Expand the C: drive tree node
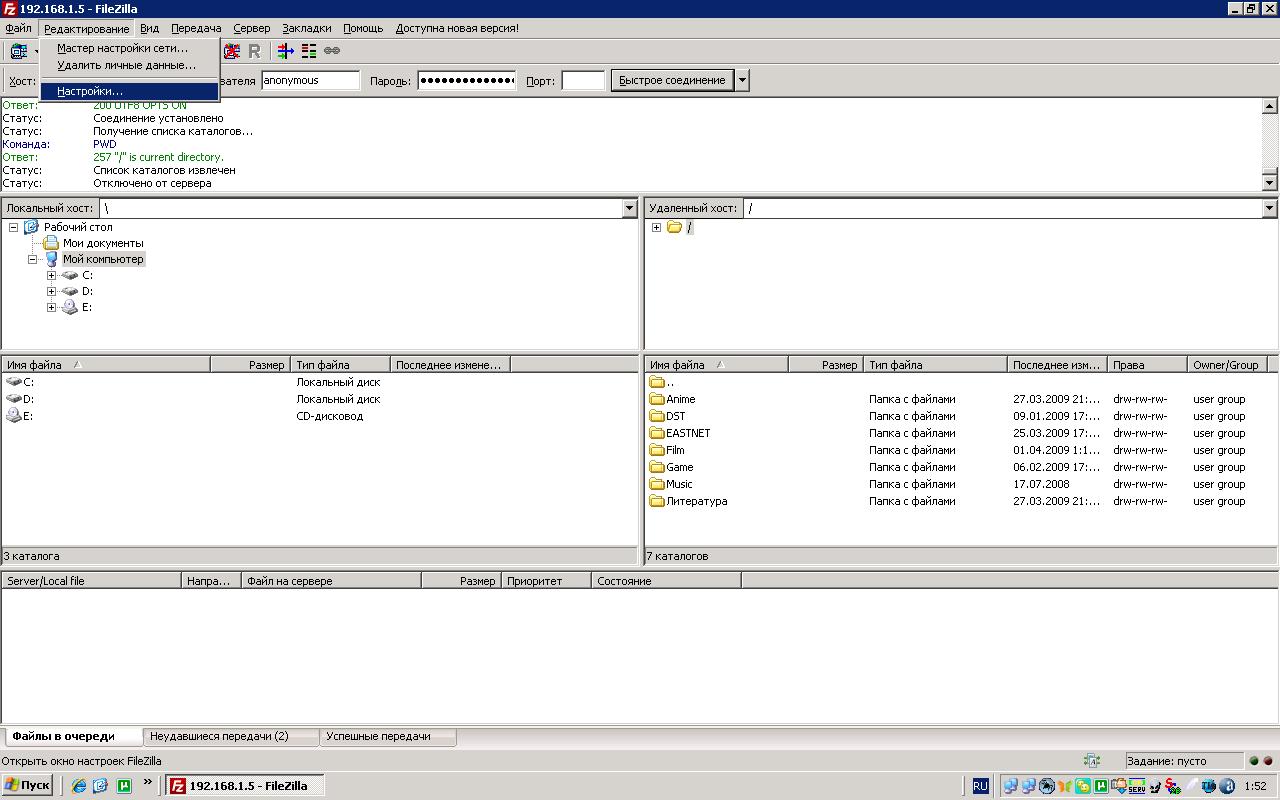 (52, 275)
